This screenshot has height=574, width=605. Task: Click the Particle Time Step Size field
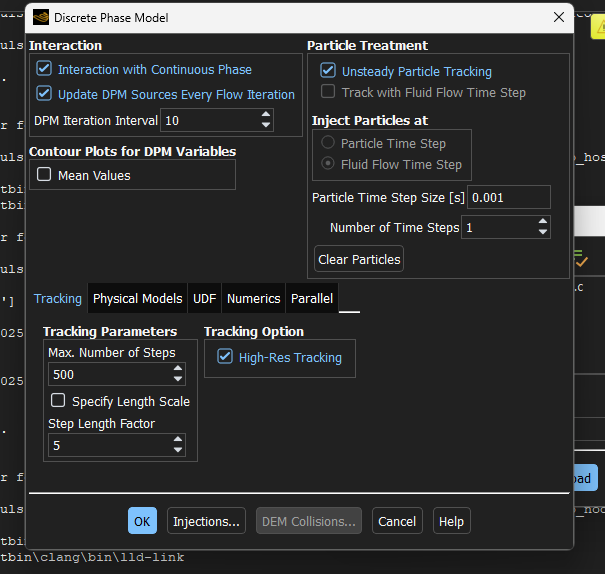(x=508, y=197)
